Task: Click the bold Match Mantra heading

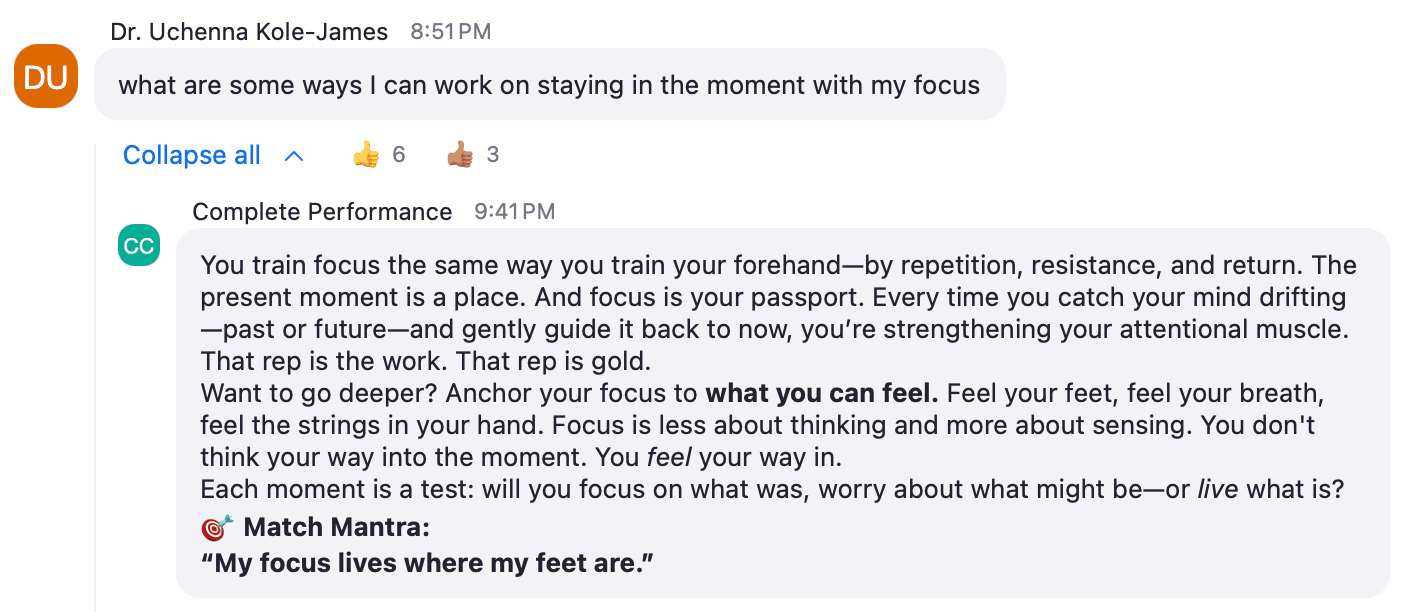Action: coord(336,527)
